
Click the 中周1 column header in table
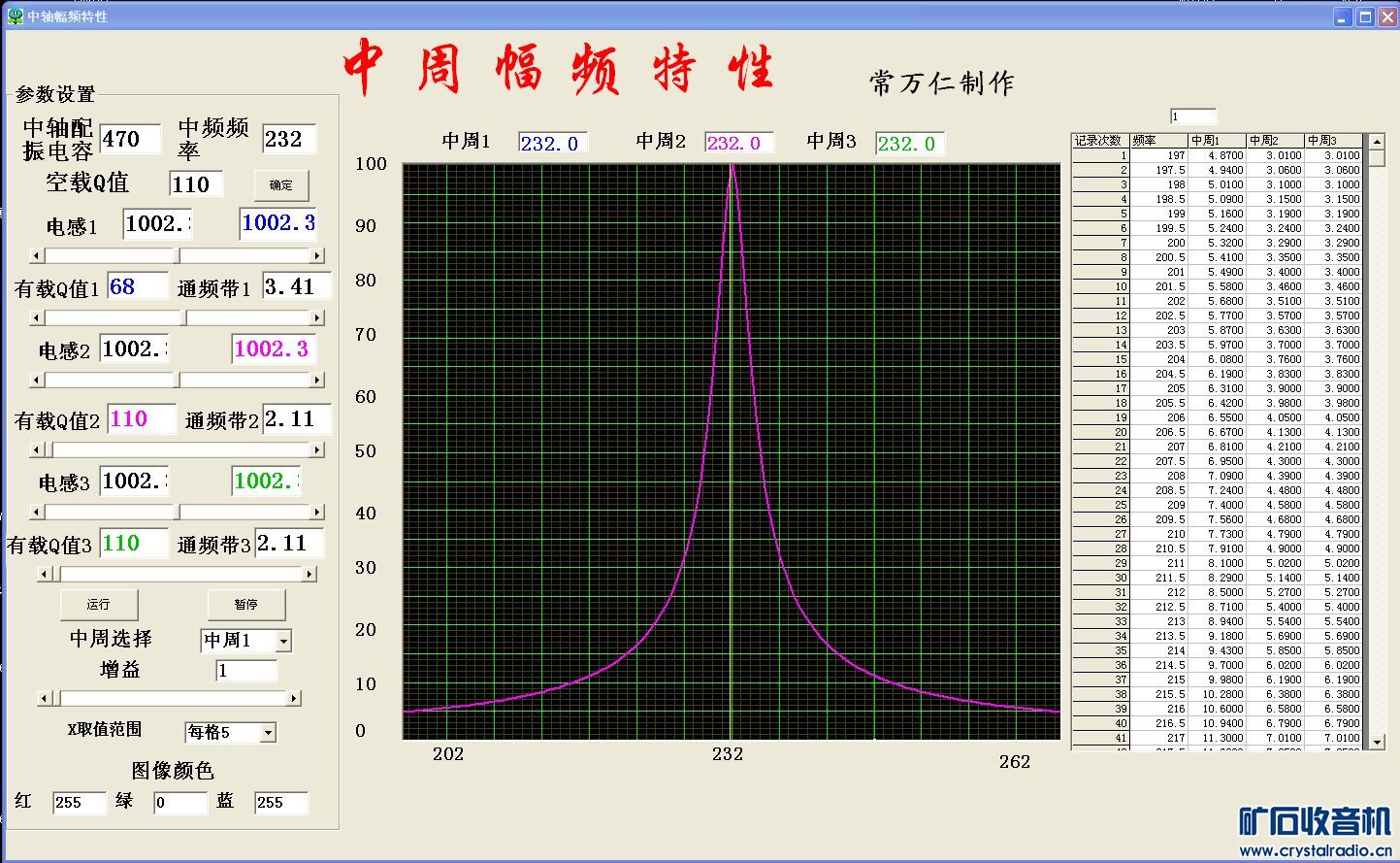coord(1217,141)
